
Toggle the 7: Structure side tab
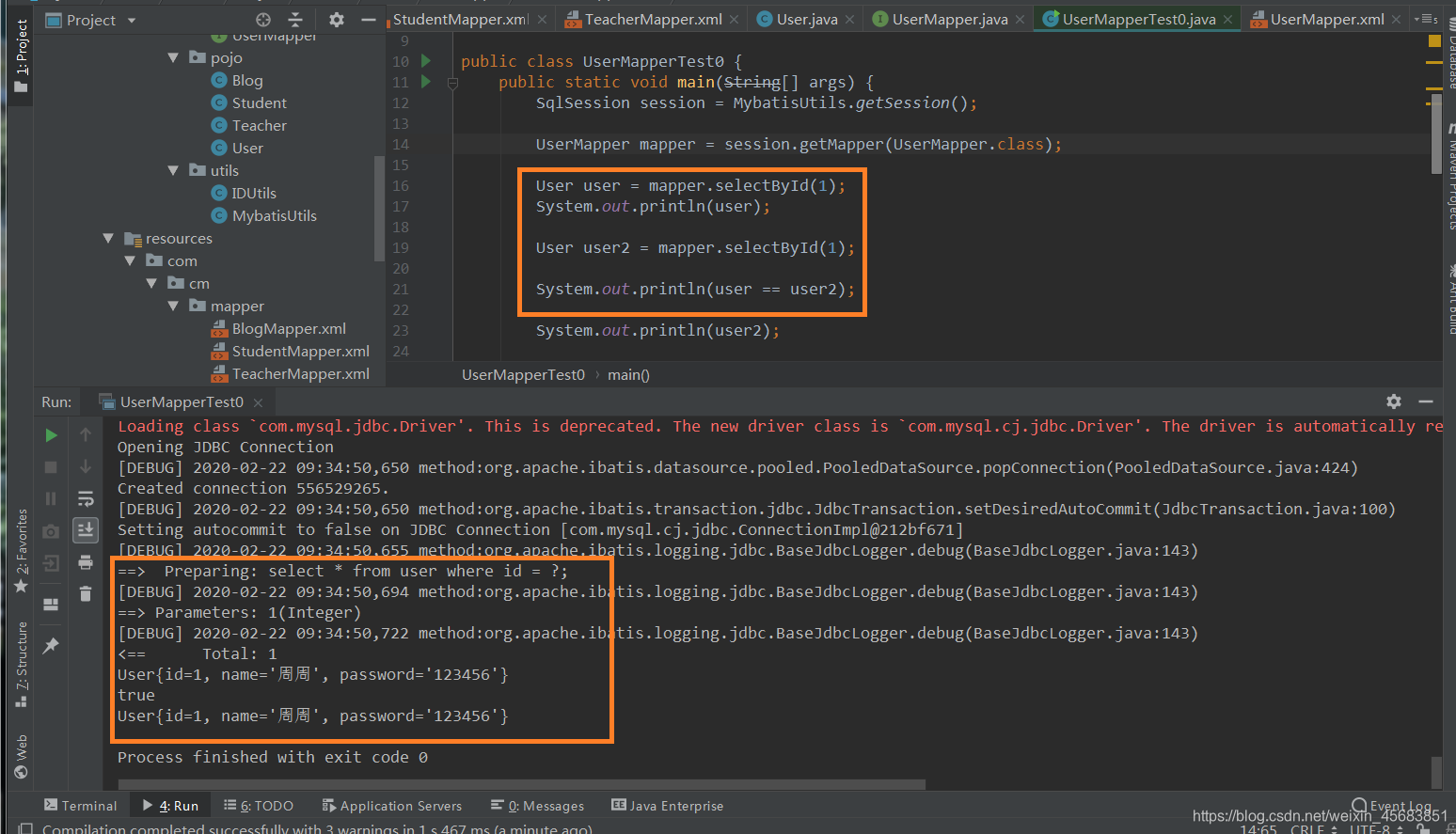pos(21,665)
